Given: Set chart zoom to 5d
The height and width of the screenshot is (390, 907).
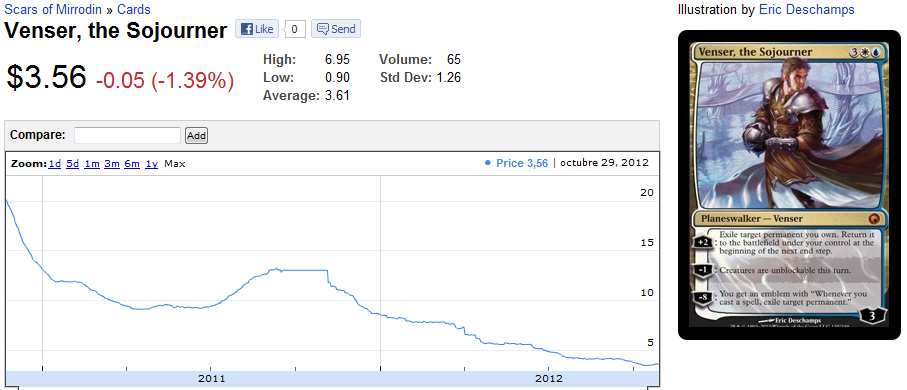Looking at the screenshot, I should tap(72, 164).
